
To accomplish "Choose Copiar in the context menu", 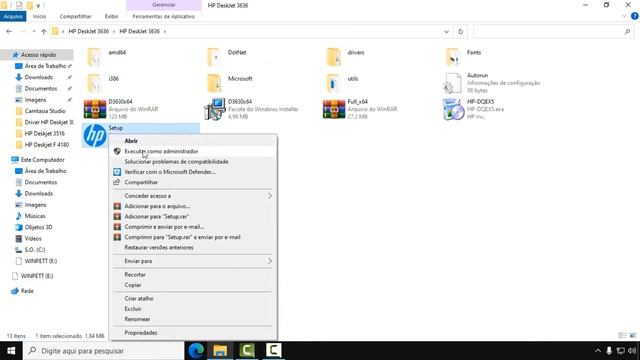I will coord(193,285).
